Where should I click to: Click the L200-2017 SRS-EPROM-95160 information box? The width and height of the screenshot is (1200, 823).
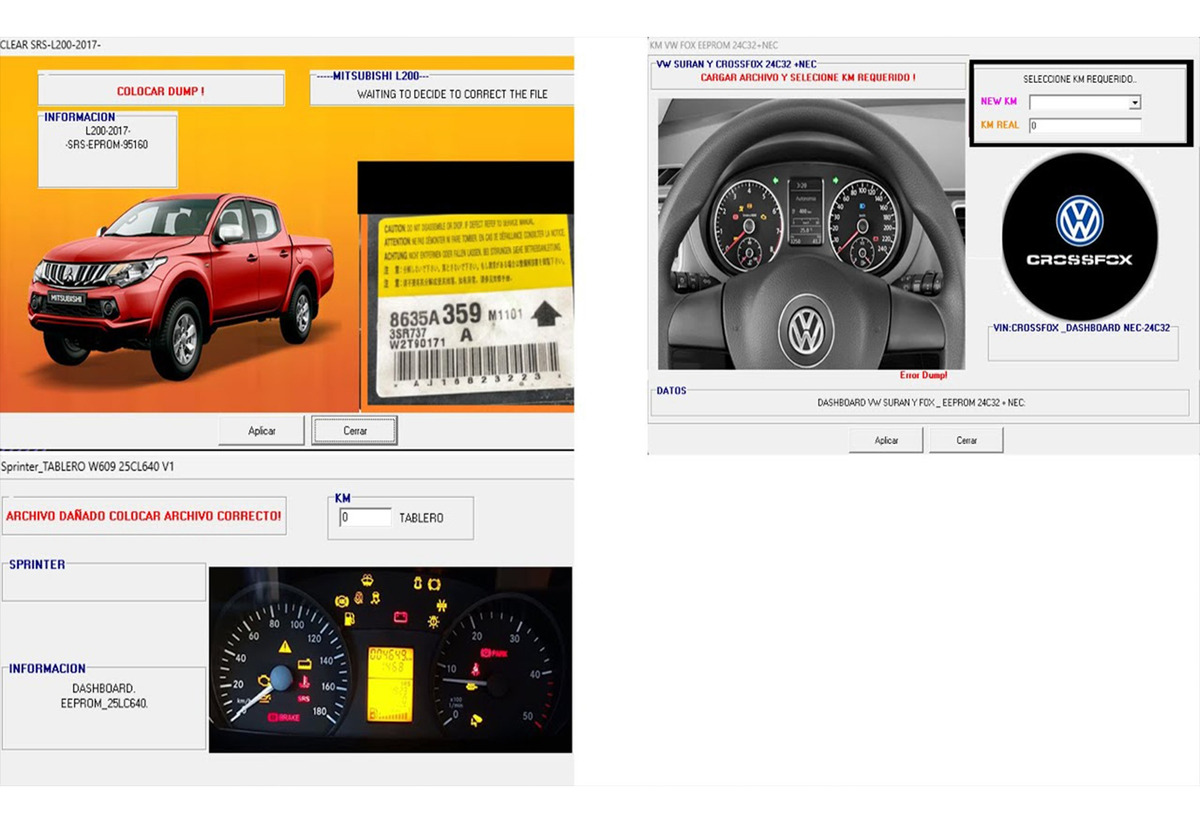[108, 152]
